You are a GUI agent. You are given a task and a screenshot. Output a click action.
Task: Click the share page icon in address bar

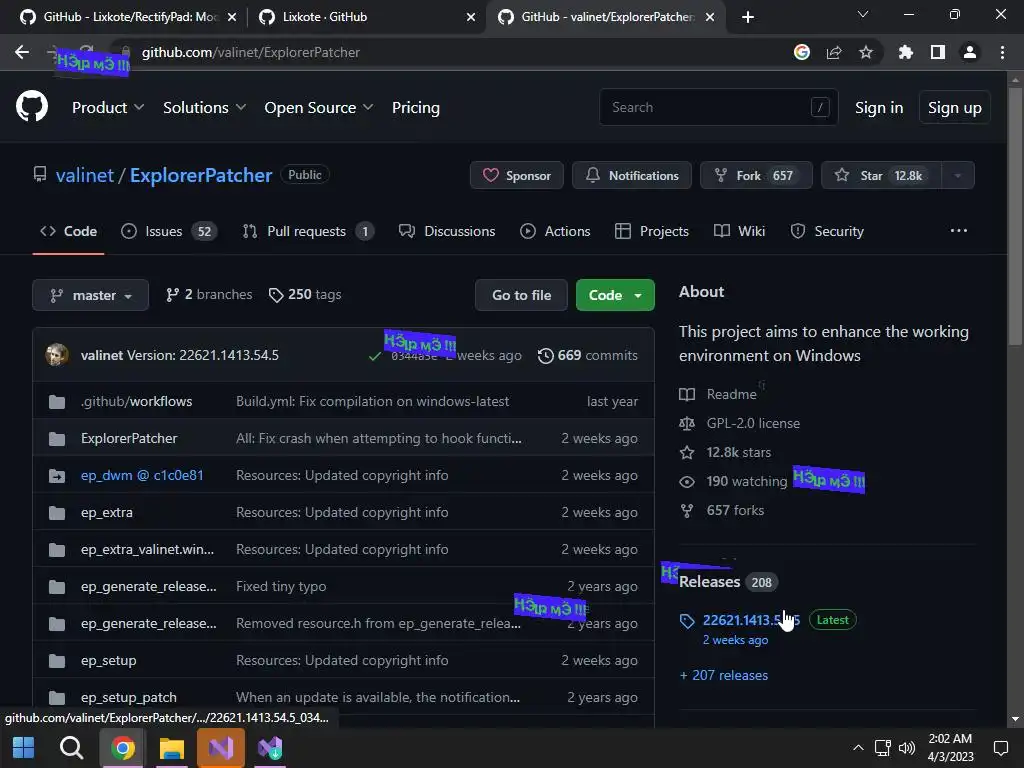(x=834, y=52)
